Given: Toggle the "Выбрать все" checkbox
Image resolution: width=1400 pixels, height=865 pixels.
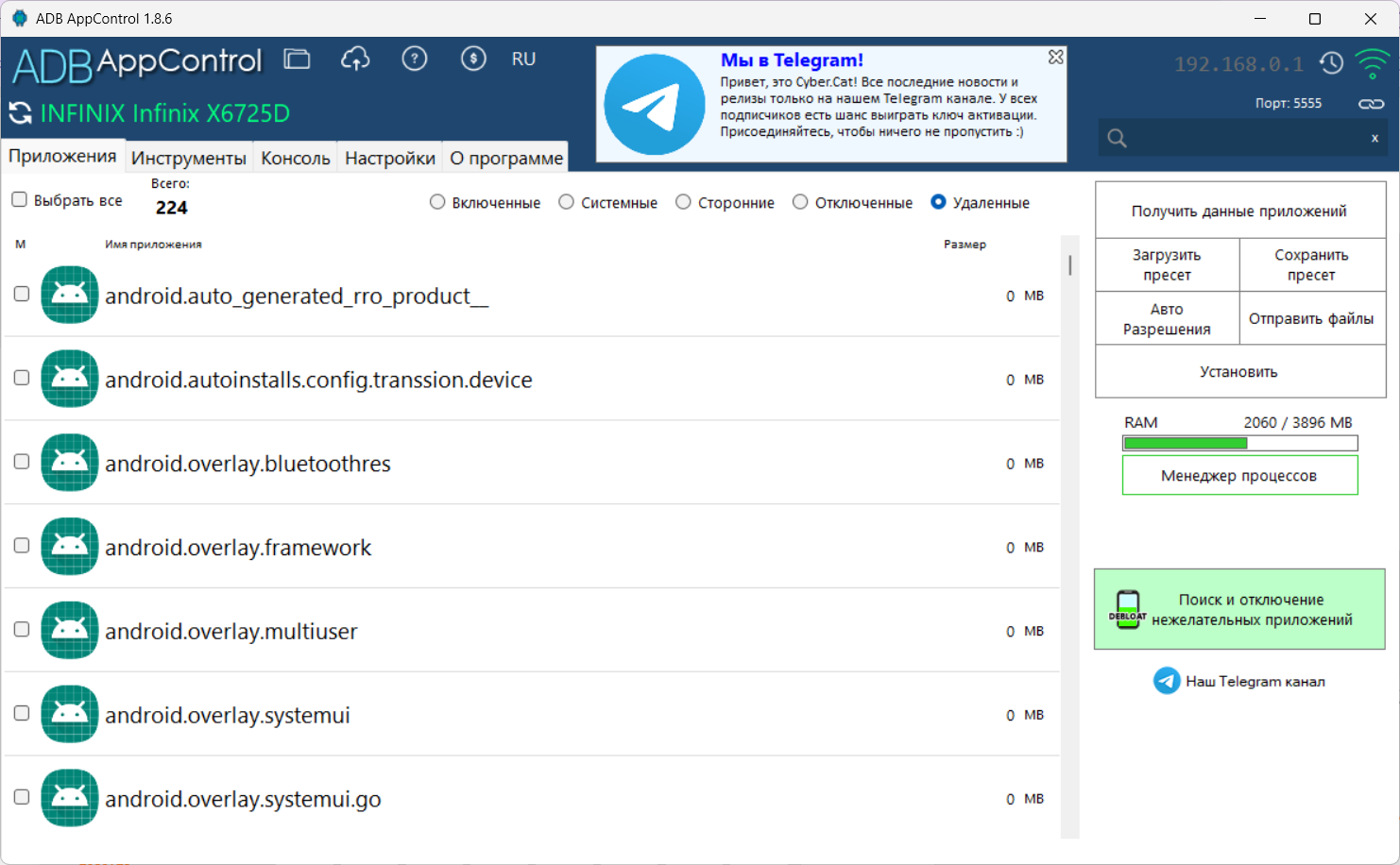Looking at the screenshot, I should click(x=20, y=200).
